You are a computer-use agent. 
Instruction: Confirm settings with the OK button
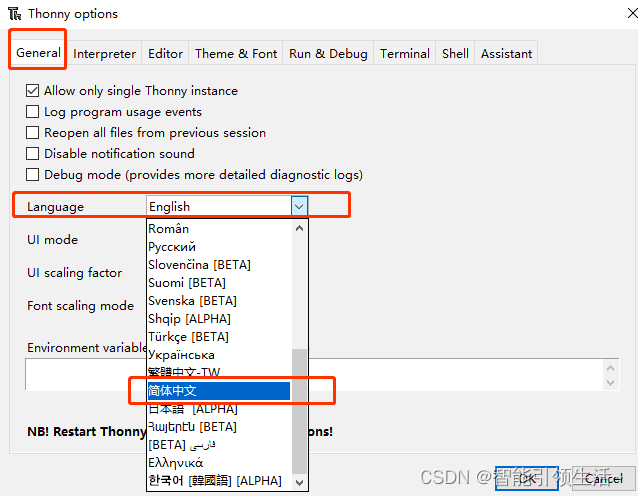pos(527,479)
